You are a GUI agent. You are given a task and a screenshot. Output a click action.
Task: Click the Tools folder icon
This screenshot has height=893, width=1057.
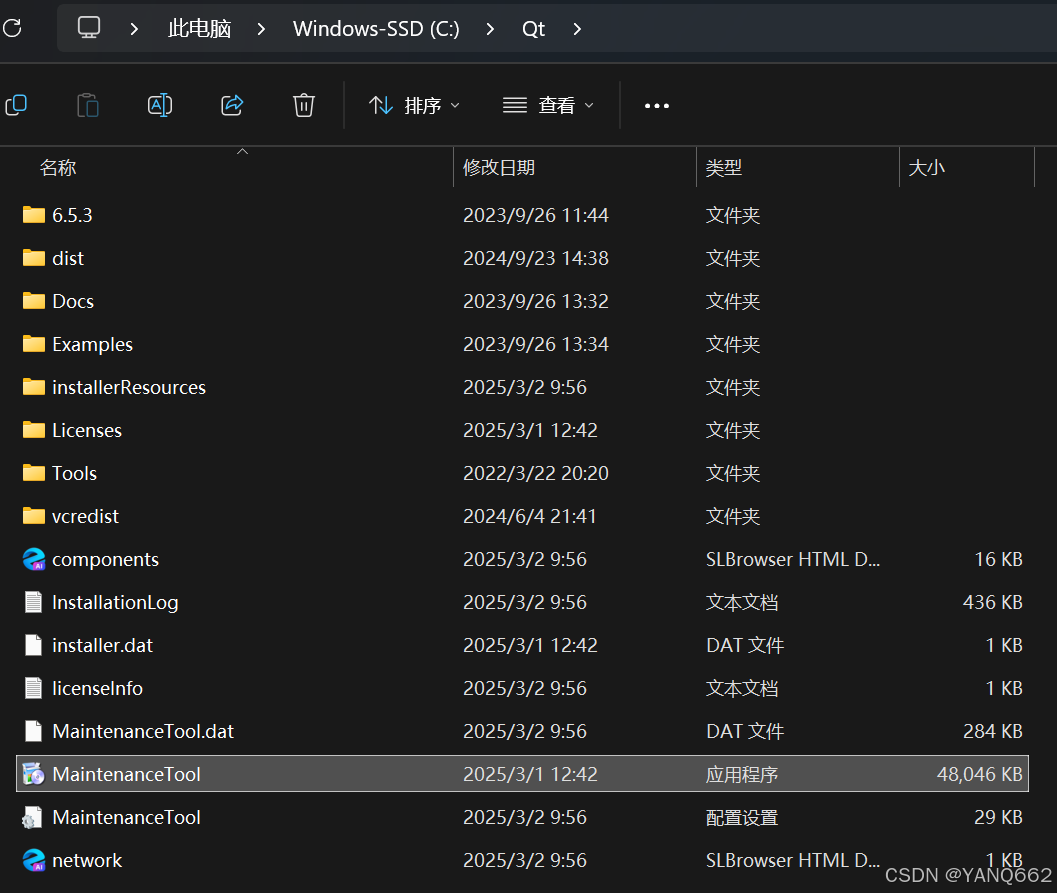click(34, 473)
